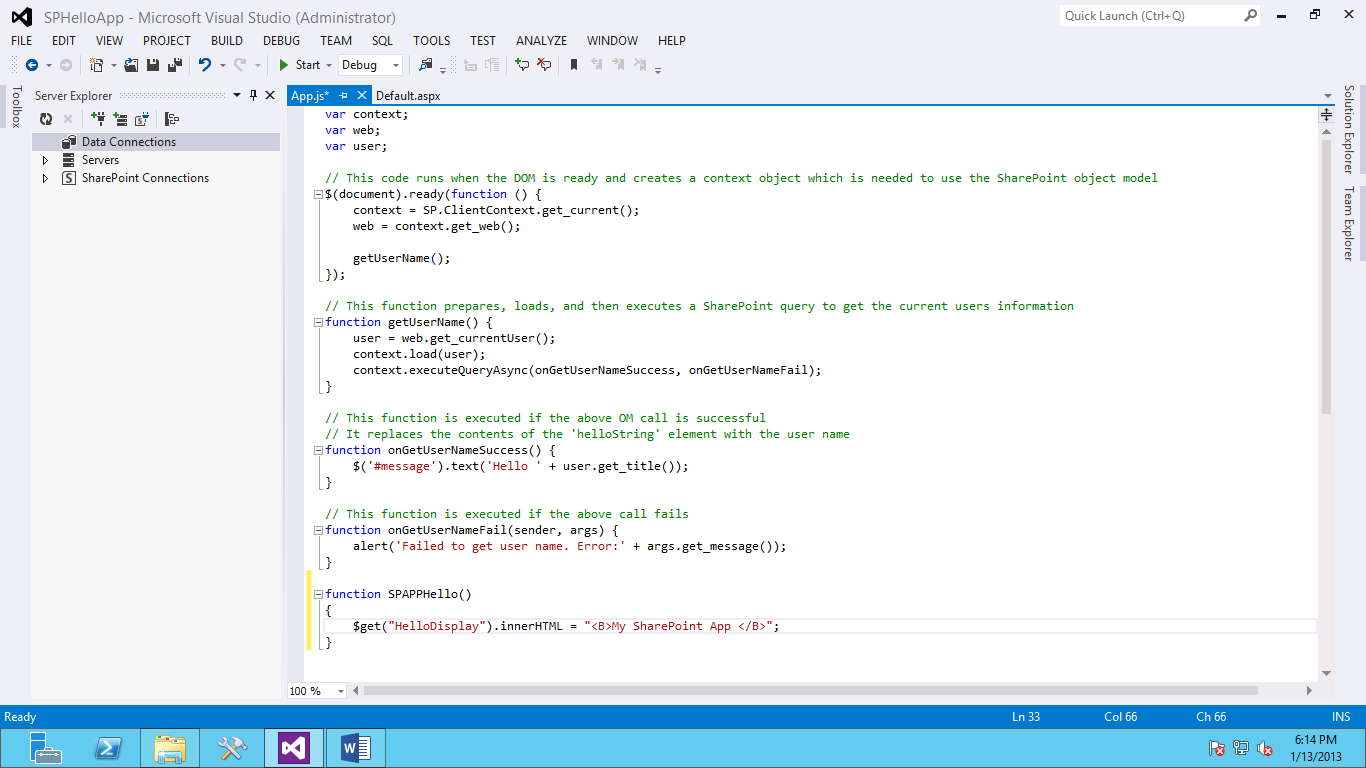Toggle auto-hide pin on Server Explorer
The image size is (1366, 768).
[253, 95]
